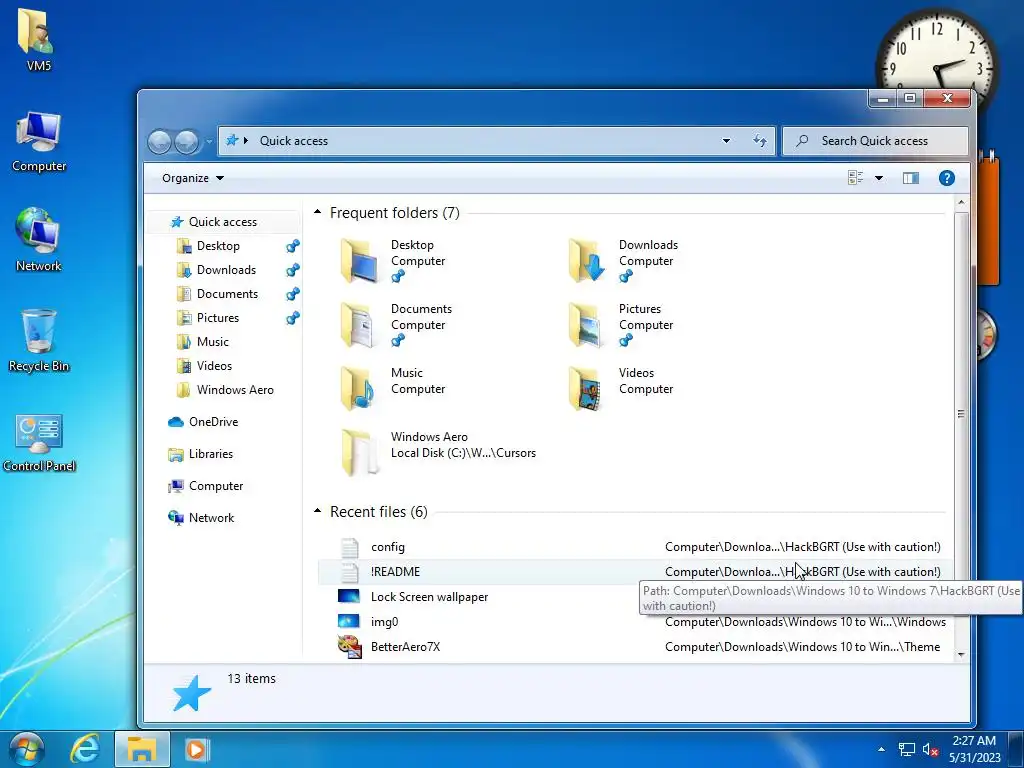Select the Pictures frequent folder icon
The image size is (1024, 768).
(586, 325)
